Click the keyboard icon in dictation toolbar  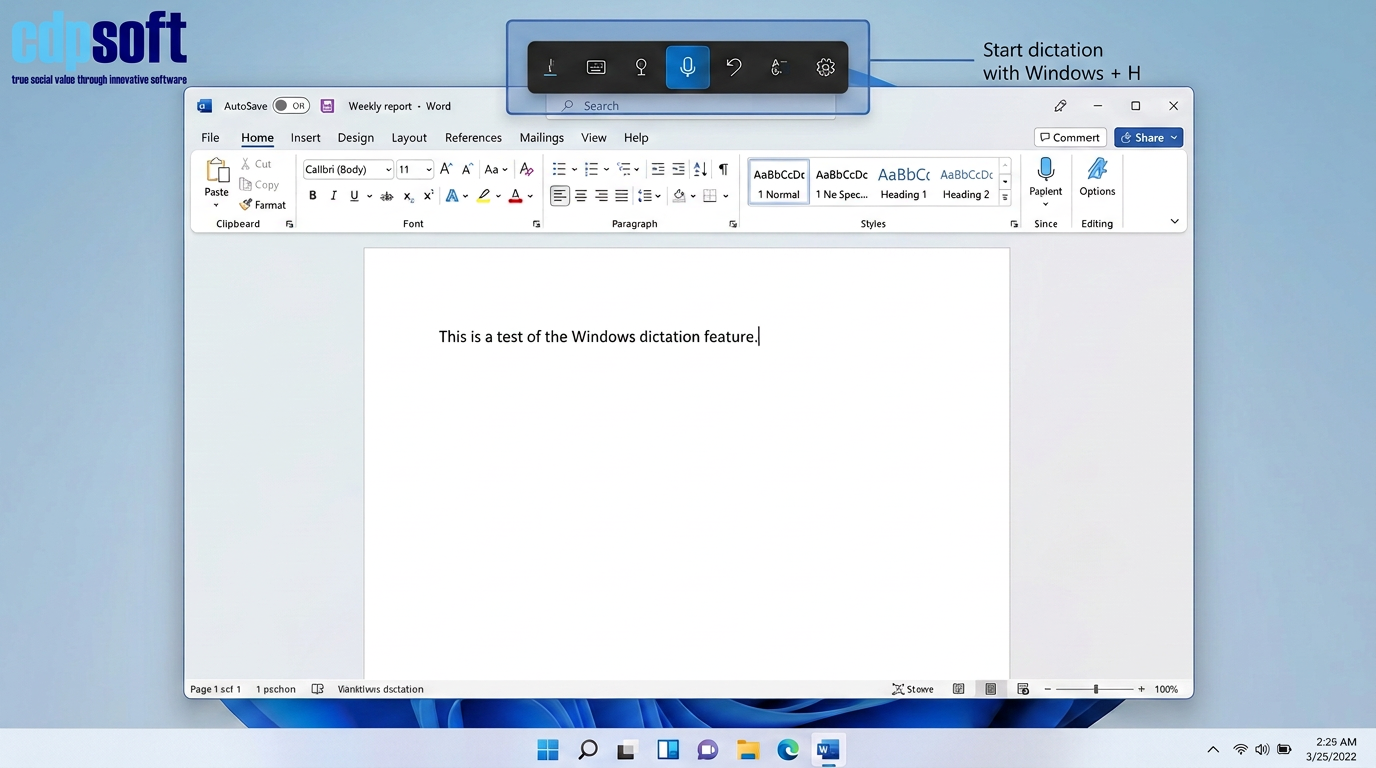596,67
